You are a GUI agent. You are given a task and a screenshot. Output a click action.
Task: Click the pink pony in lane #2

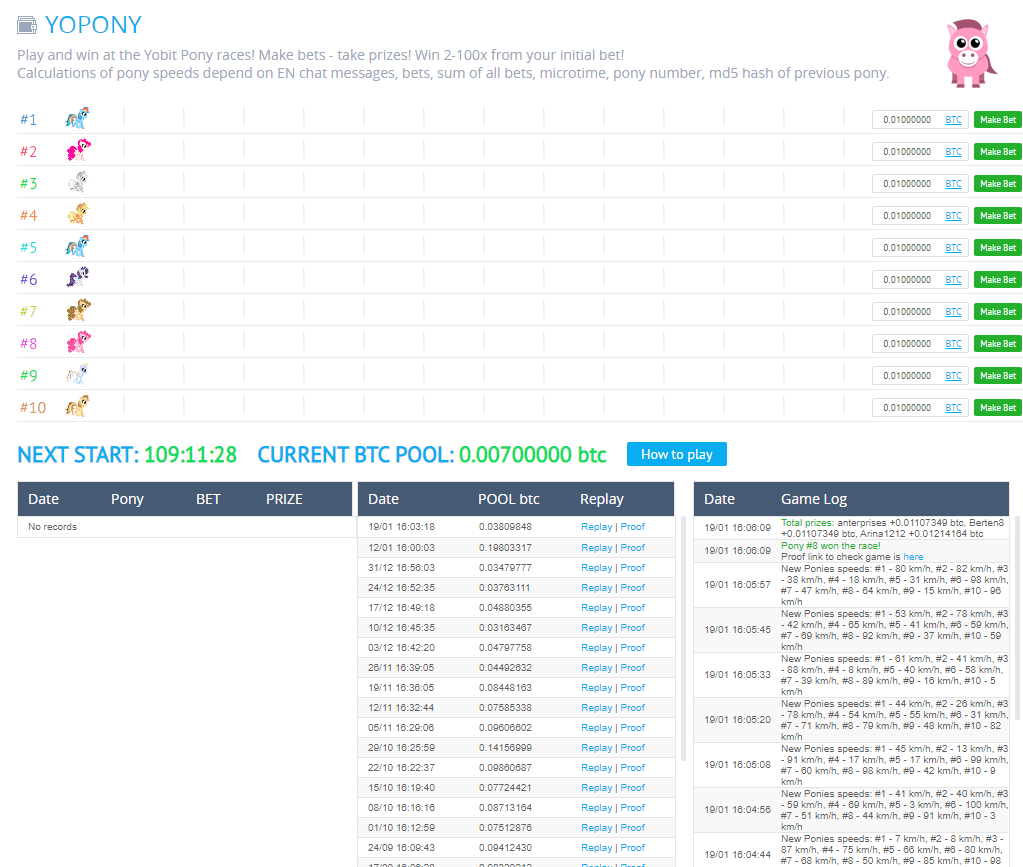coord(77,151)
